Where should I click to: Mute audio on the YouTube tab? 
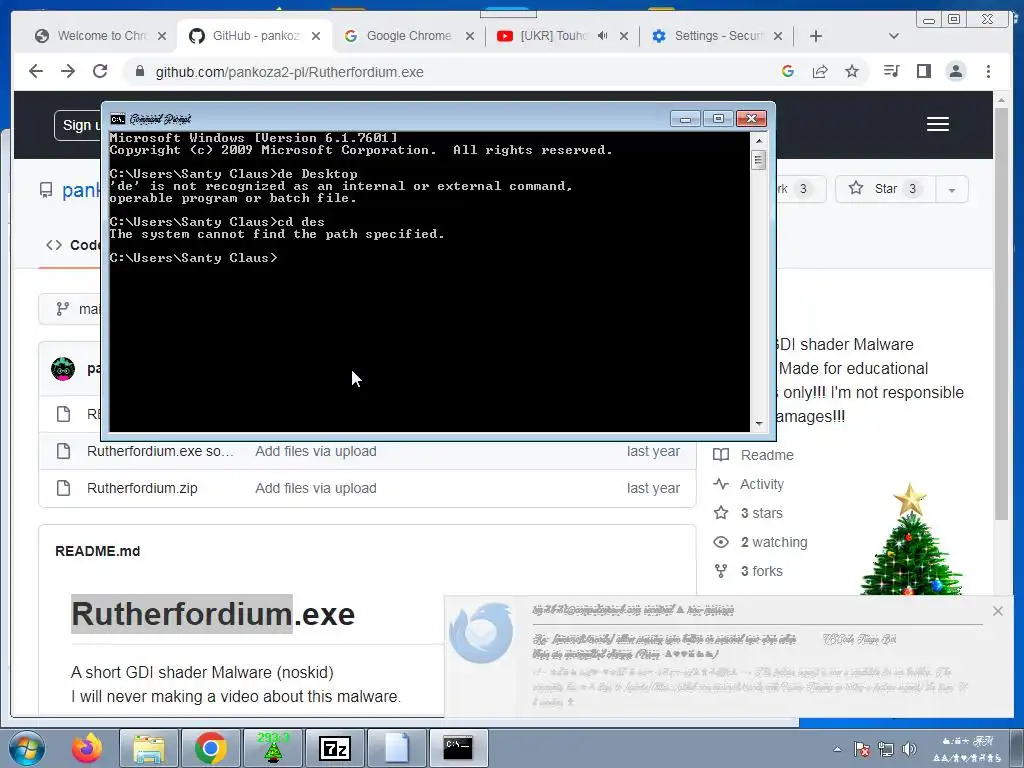(603, 36)
